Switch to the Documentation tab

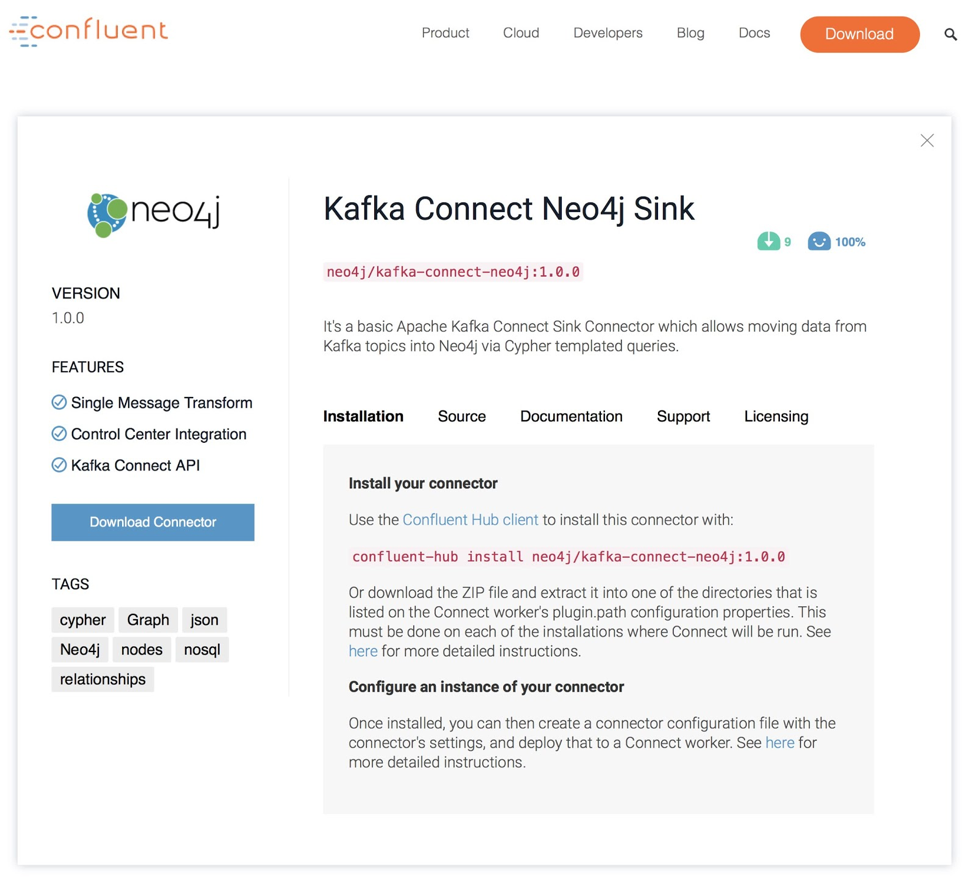tap(571, 416)
